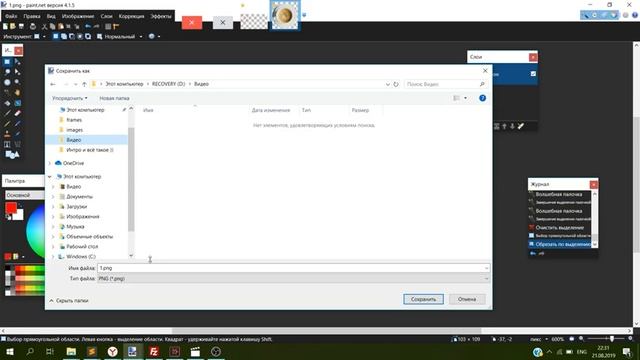Click RECOVERY (D:) in the address path
Screen dimensions: 640x360
coord(168,84)
